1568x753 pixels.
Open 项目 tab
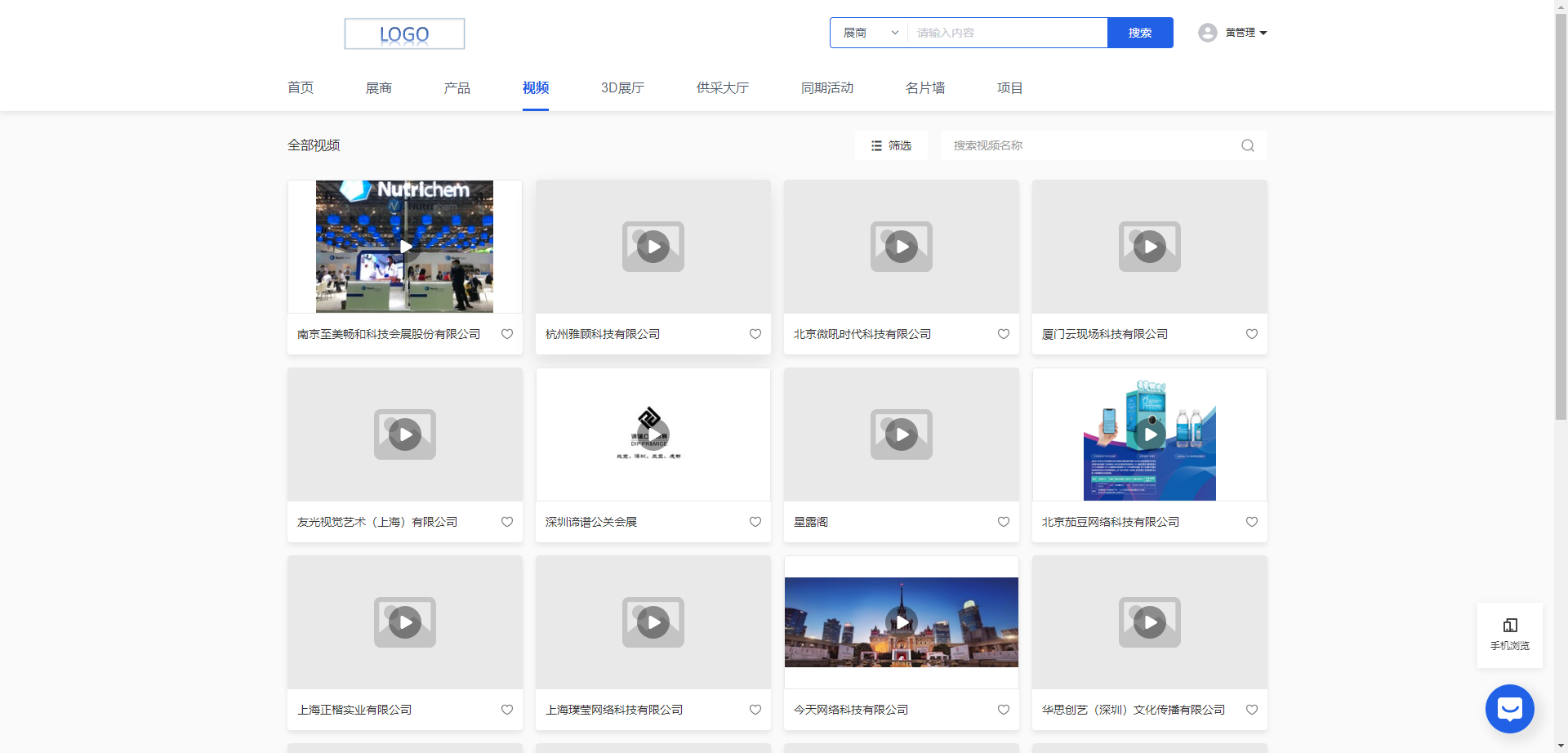pos(1010,87)
